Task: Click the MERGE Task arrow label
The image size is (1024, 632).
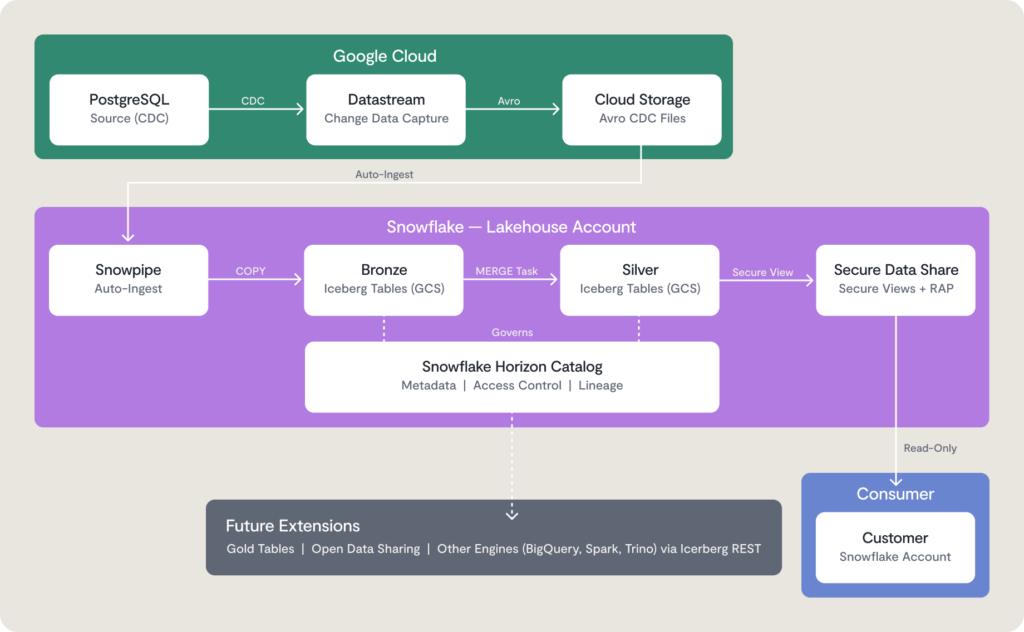Action: click(x=507, y=271)
